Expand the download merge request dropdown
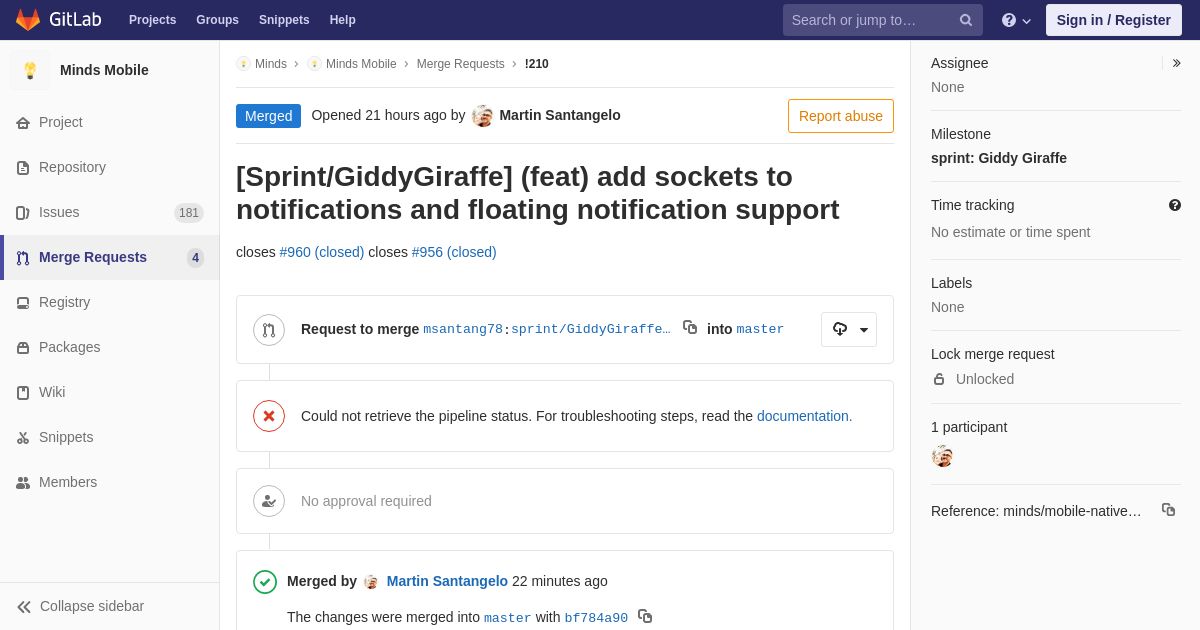Image resolution: width=1200 pixels, height=630 pixels. [849, 329]
